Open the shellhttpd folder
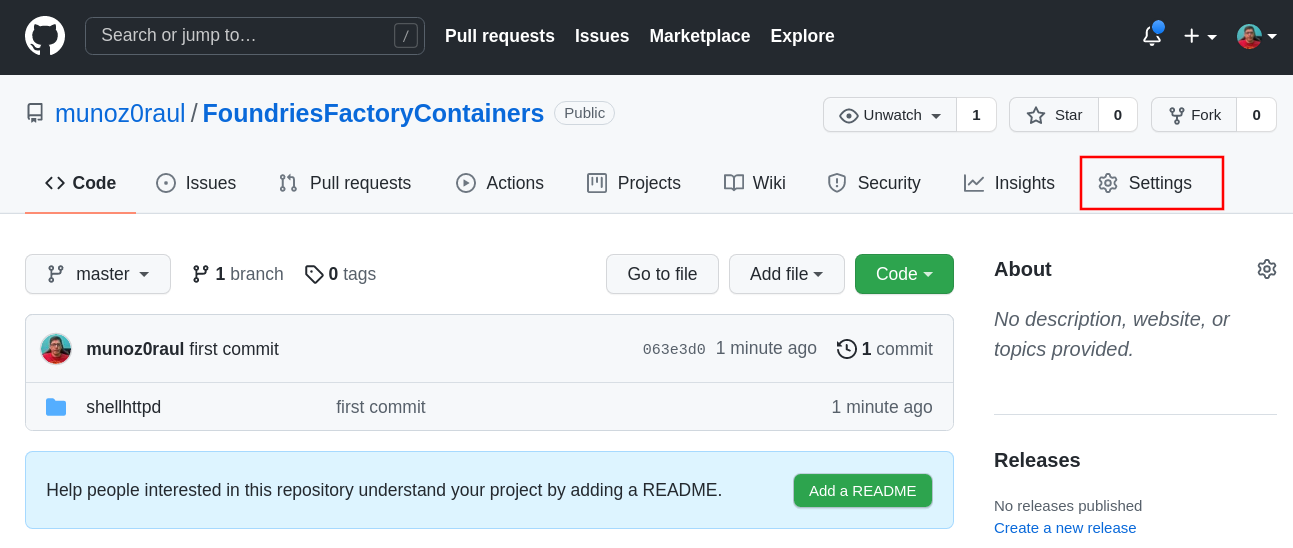This screenshot has height=548, width=1293. [123, 407]
